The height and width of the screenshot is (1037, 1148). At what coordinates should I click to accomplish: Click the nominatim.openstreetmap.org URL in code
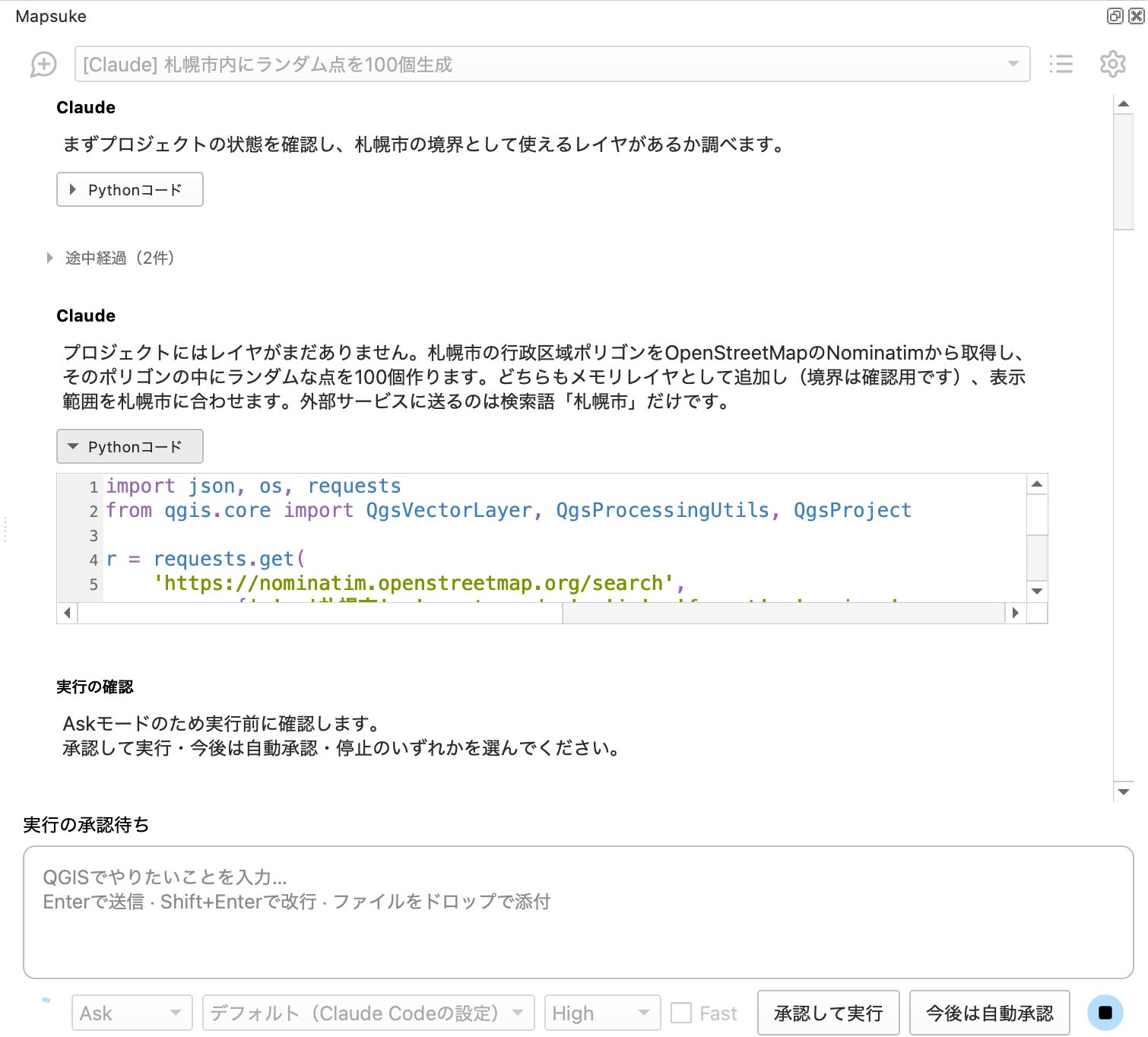click(414, 583)
